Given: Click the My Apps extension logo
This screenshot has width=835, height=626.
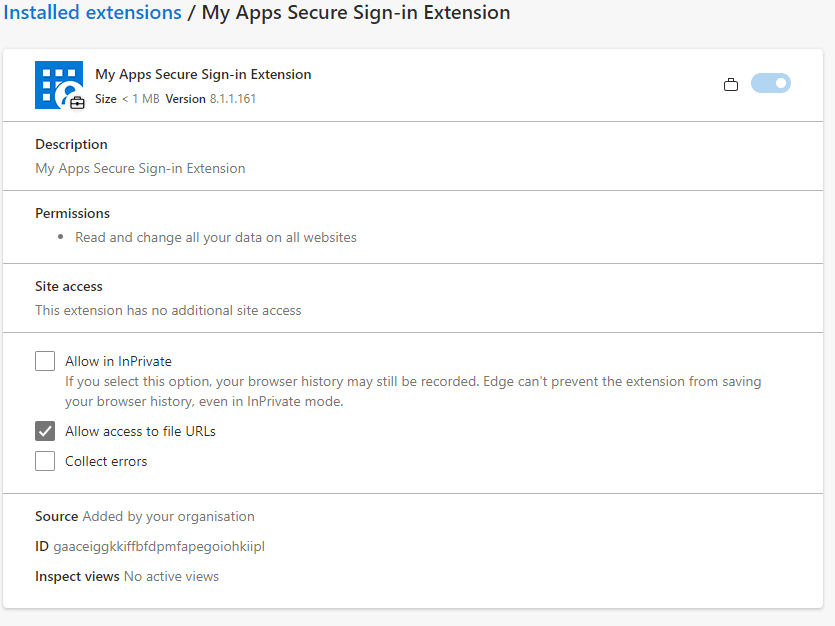Looking at the screenshot, I should point(57,83).
